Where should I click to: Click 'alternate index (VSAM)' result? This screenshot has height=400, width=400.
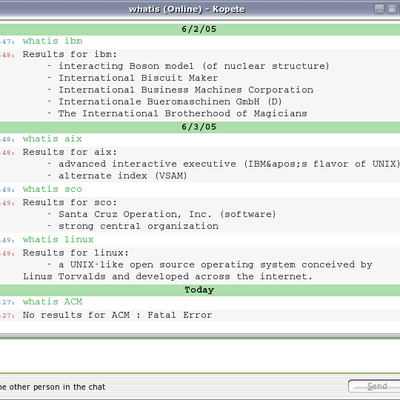tap(123, 176)
